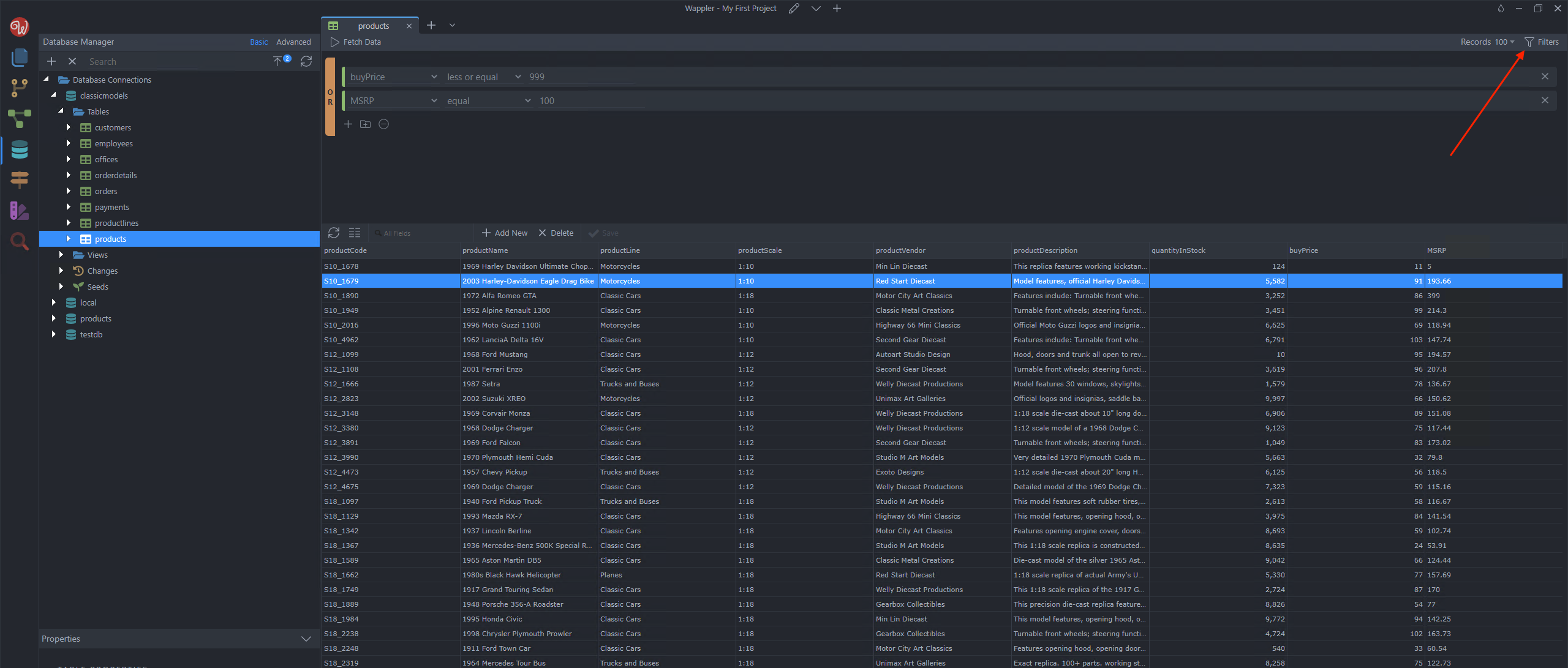Refresh the products data grid

334,233
